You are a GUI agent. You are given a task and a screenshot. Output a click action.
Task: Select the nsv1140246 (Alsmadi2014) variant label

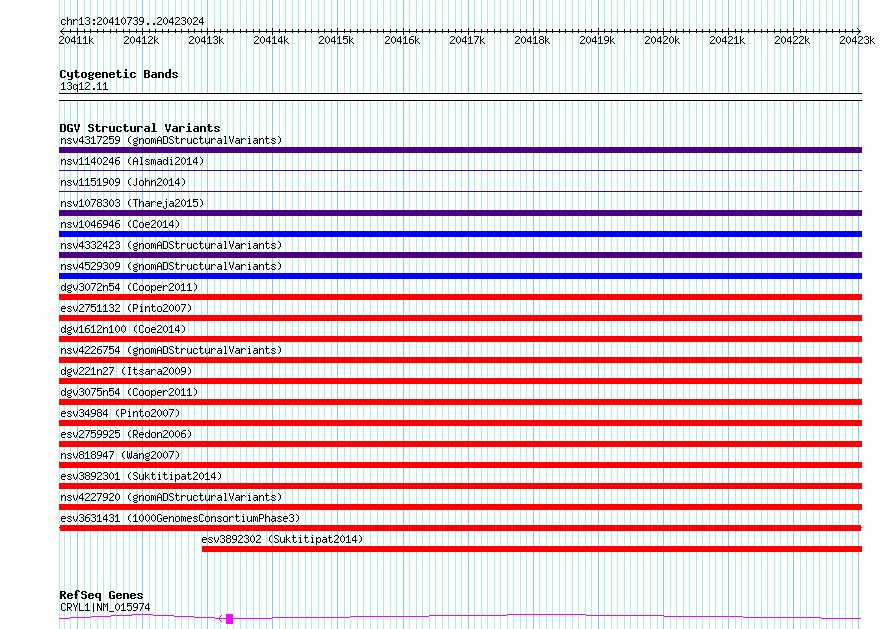(132, 161)
